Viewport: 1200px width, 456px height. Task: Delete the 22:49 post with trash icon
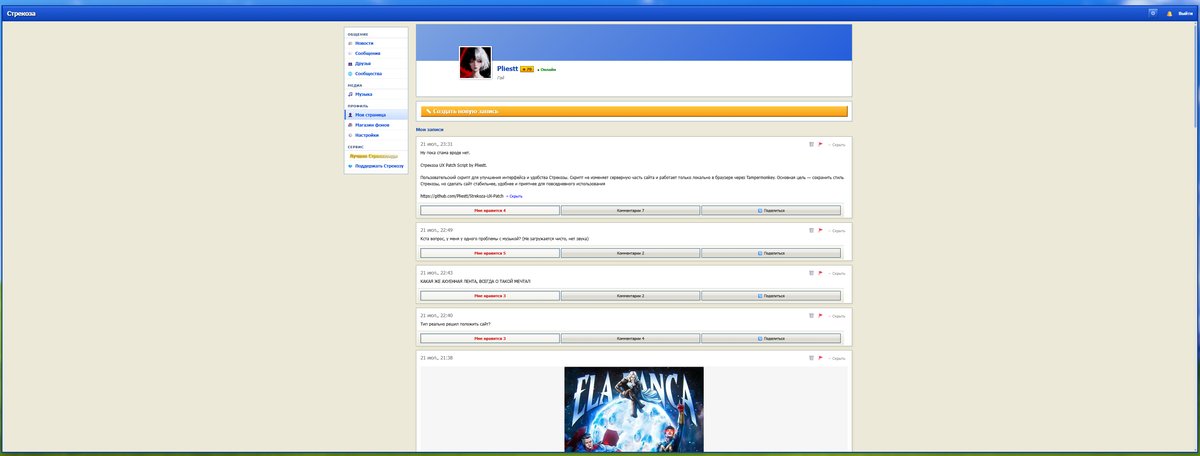tap(811, 230)
